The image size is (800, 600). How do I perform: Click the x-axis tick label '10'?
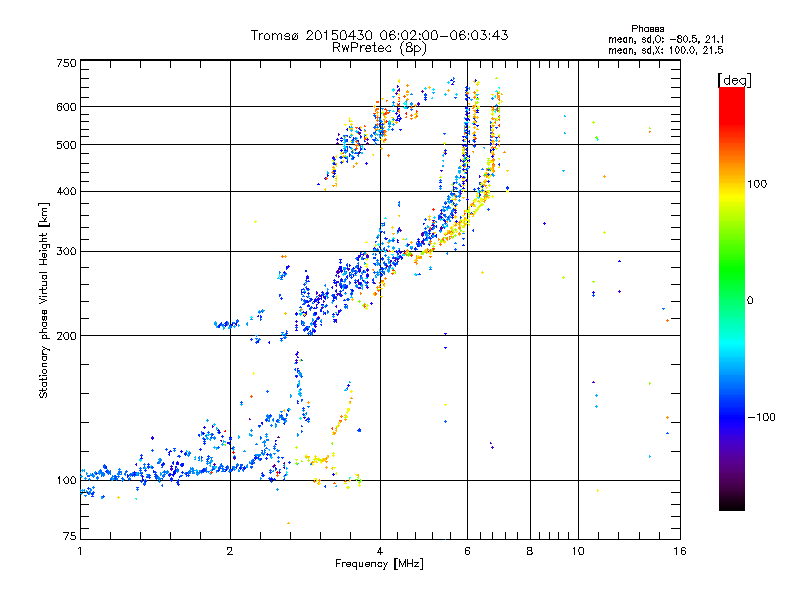tap(578, 551)
